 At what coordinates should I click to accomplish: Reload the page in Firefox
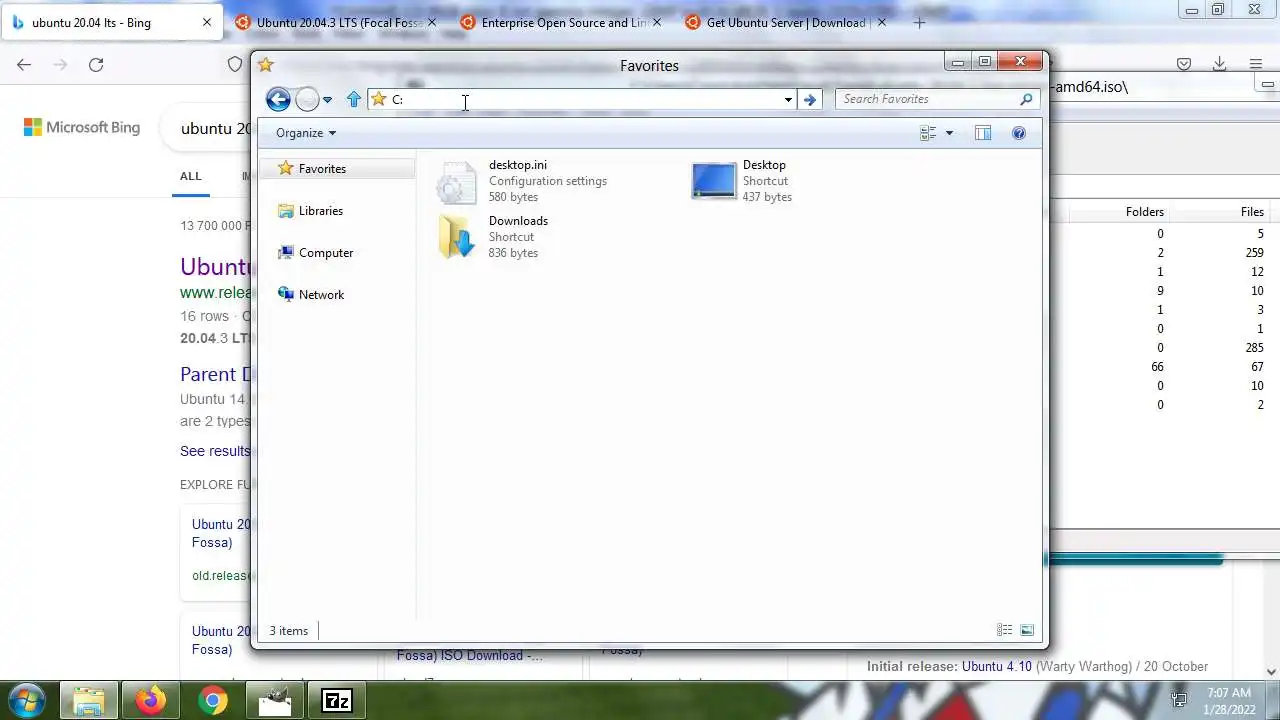(x=96, y=64)
